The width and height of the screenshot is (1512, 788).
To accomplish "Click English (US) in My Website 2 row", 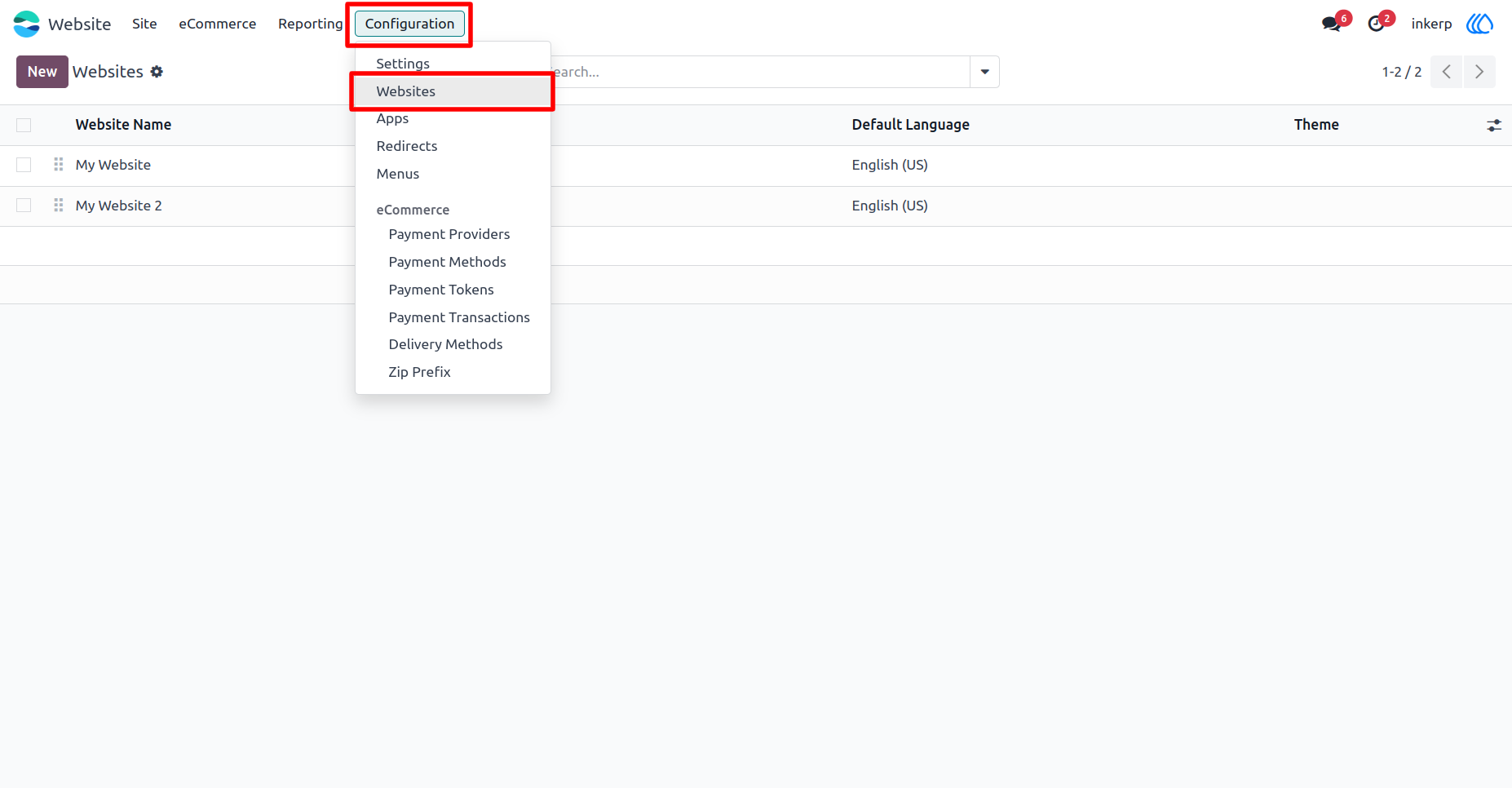I will click(890, 206).
